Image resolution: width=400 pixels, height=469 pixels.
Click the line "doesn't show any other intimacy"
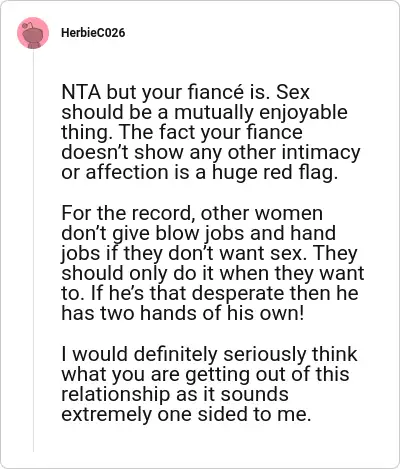point(211,153)
